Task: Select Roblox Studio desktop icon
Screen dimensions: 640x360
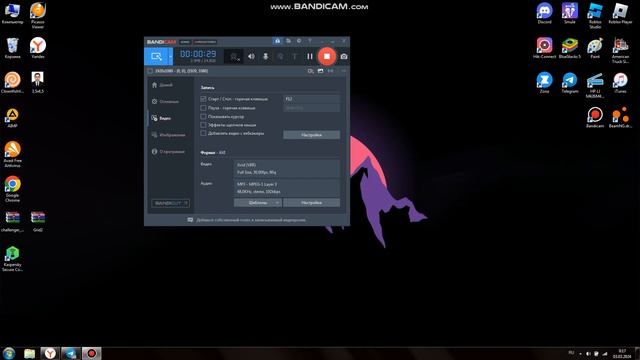Action: [595, 16]
